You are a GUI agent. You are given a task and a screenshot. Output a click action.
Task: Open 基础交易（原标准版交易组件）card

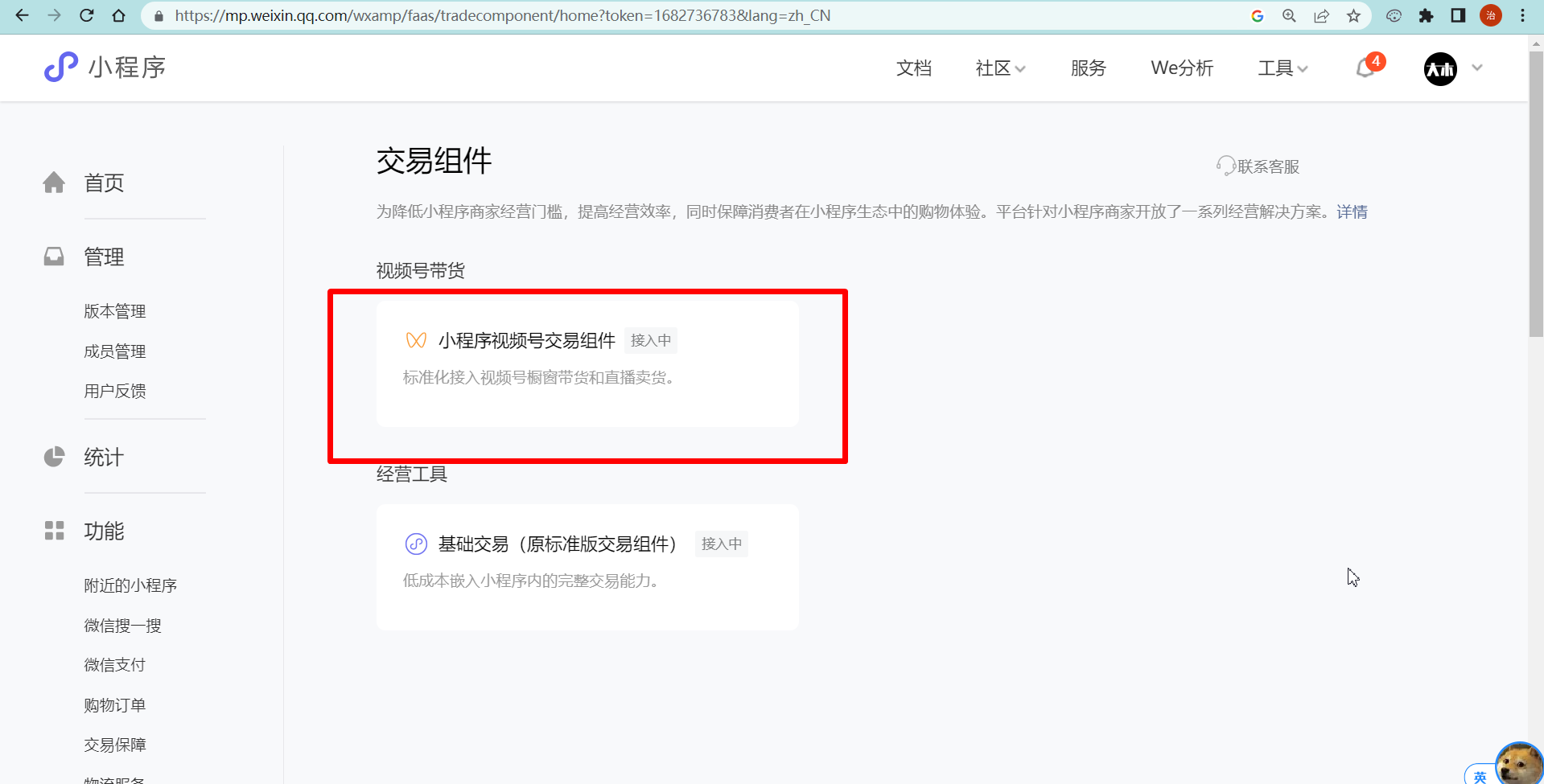click(x=587, y=567)
